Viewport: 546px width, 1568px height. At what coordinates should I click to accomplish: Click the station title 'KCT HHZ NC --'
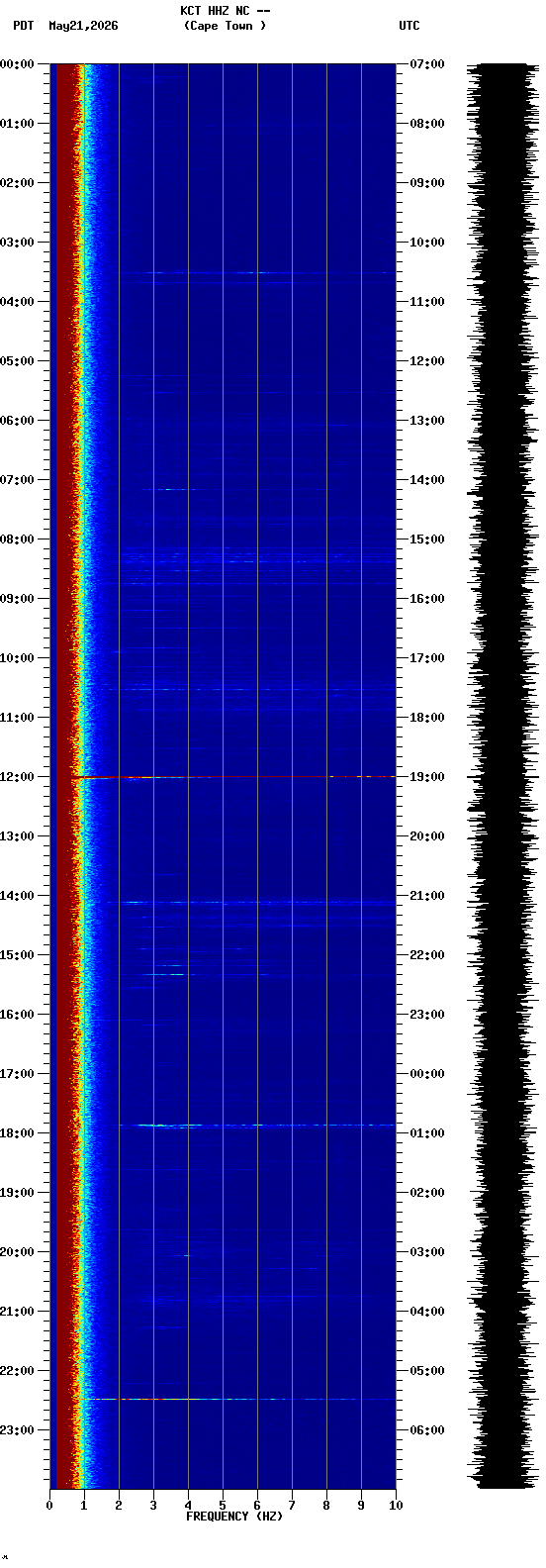tap(225, 11)
